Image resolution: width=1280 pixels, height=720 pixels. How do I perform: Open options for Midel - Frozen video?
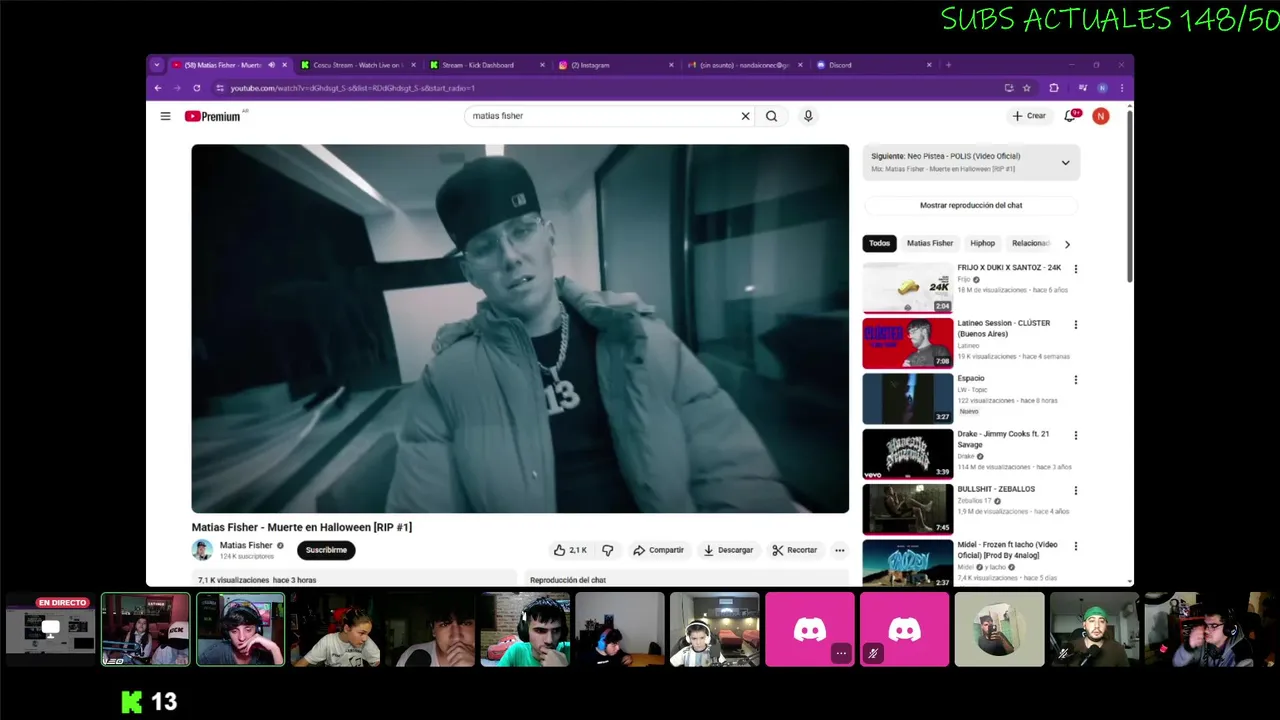(x=1076, y=547)
